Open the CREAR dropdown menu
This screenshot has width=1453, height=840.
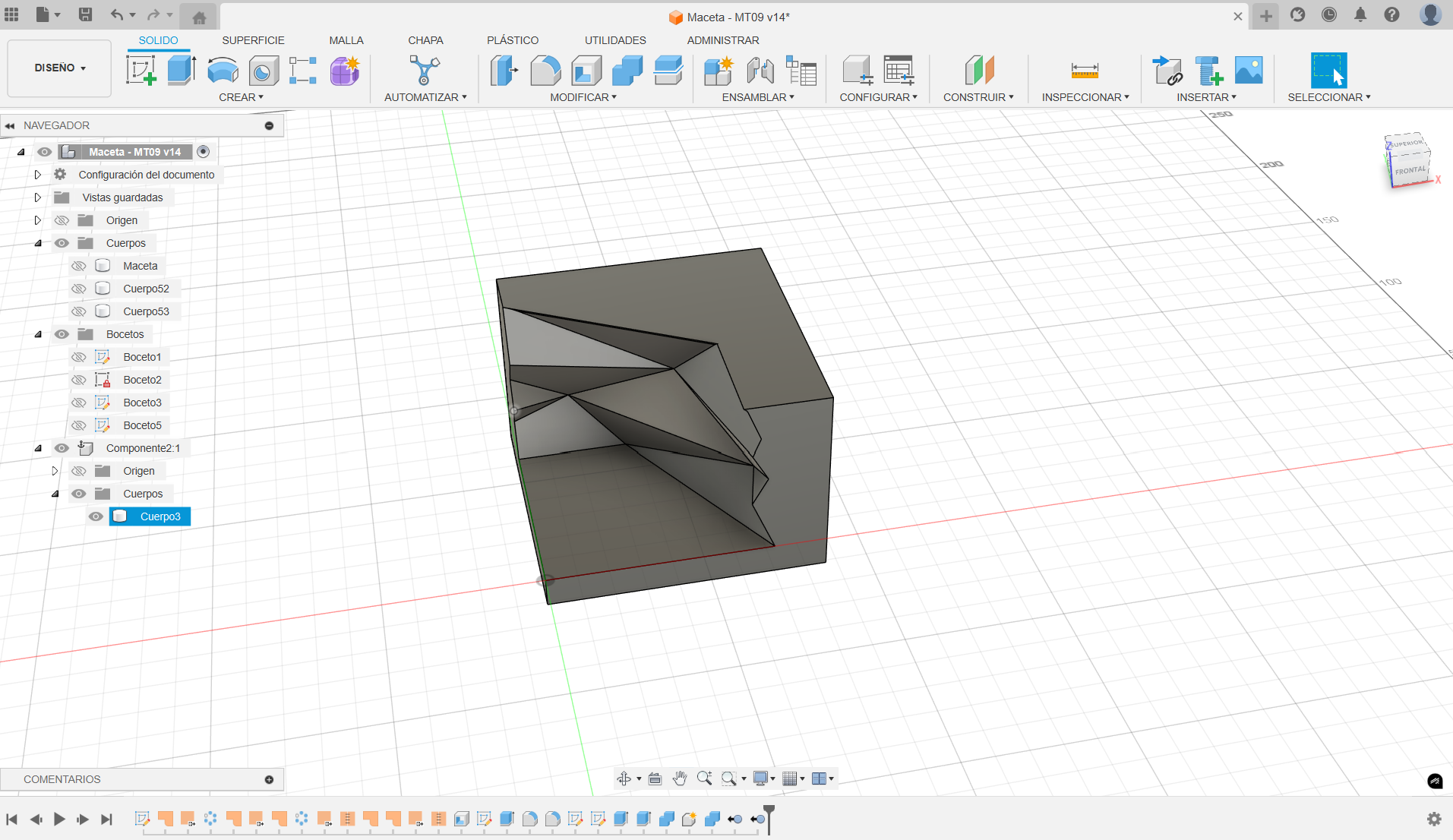pyautogui.click(x=241, y=97)
